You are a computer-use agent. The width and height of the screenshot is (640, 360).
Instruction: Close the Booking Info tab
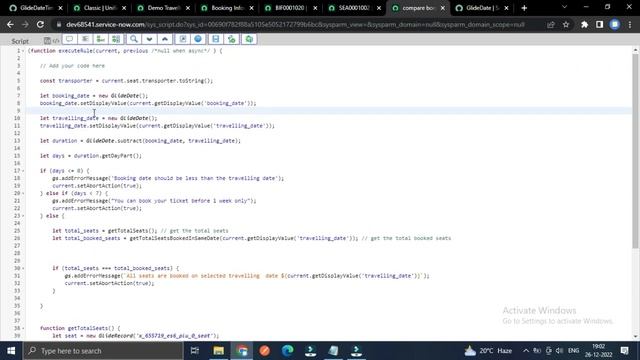(251, 8)
